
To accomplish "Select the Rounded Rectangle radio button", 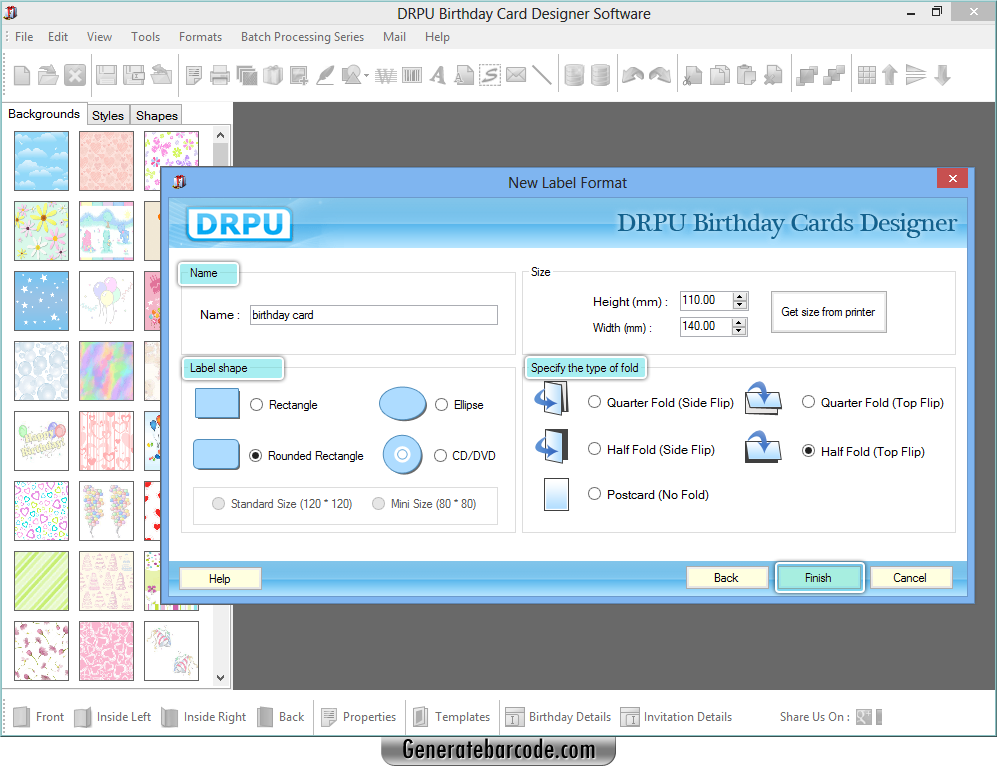I will point(256,456).
